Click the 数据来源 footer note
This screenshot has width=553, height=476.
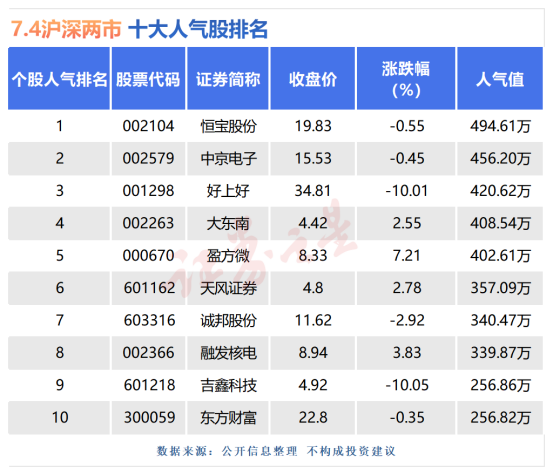(x=276, y=451)
